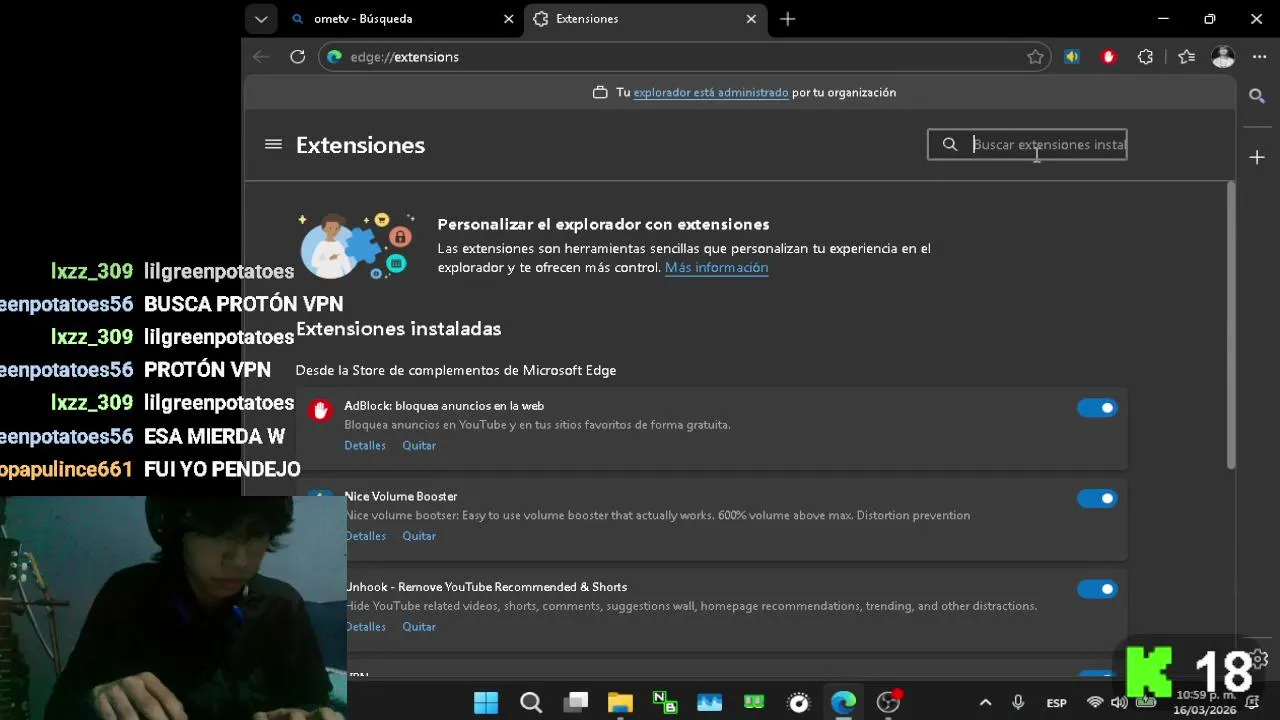Click the extensions page vertical scrollbar
1280x720 pixels.
pos(1231,323)
